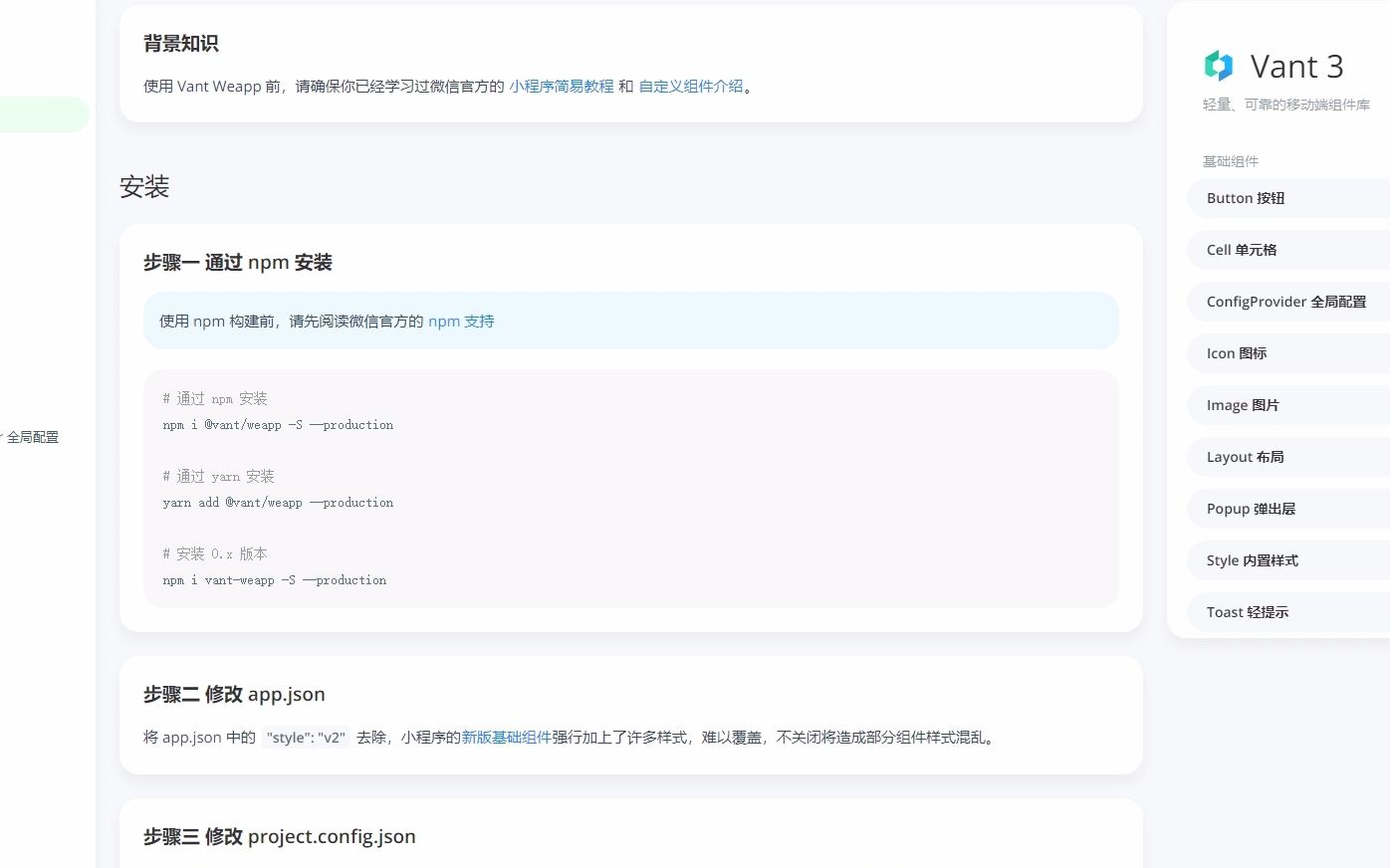Select Icon 图标 in the component list

1288,353
